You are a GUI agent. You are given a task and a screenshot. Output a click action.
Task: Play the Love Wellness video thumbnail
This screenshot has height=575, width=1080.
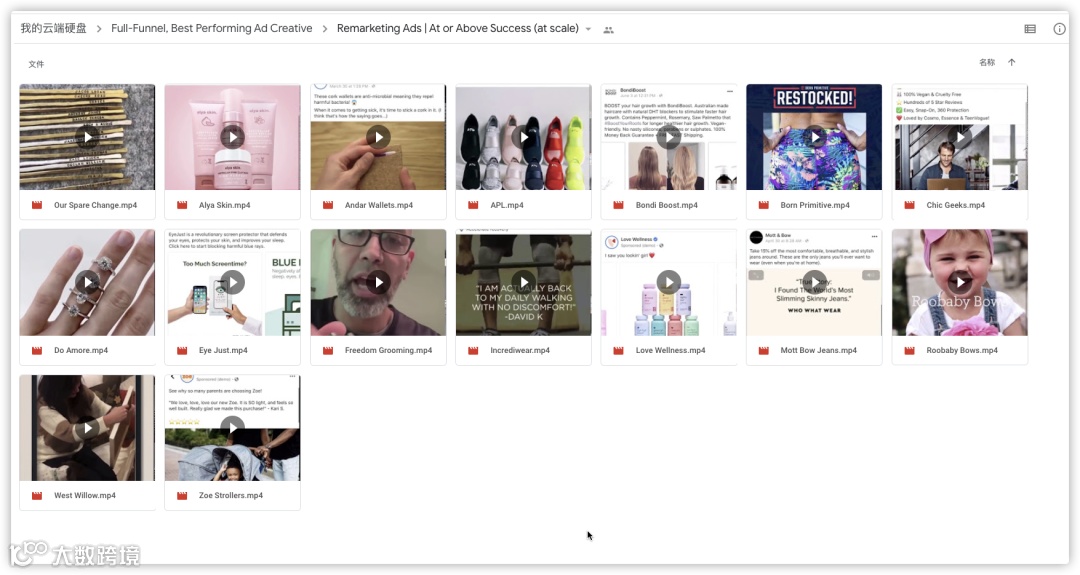coord(669,282)
